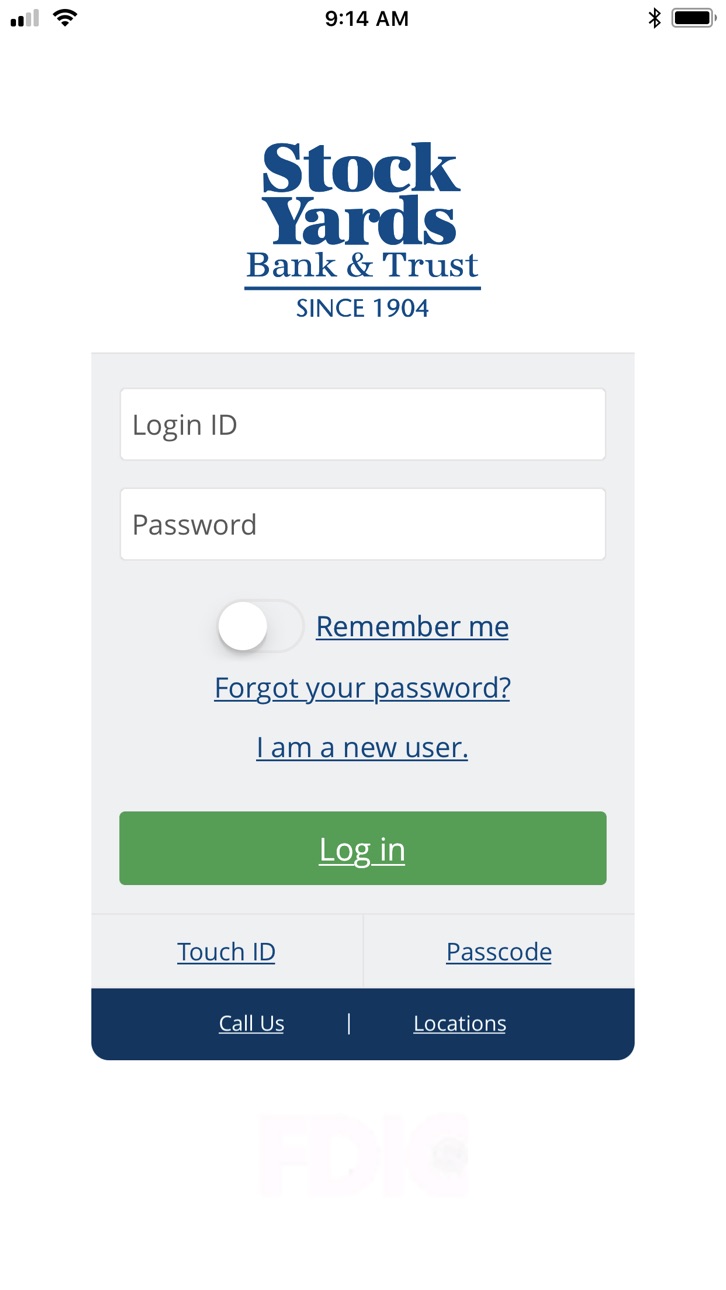Select the I am a new user link
Screen dimensions: 726x1290
[x=362, y=747]
